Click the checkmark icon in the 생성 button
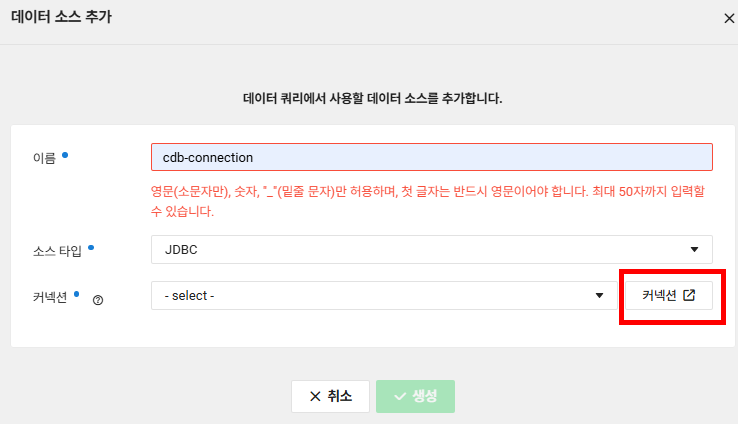The width and height of the screenshot is (738, 424). [x=400, y=397]
